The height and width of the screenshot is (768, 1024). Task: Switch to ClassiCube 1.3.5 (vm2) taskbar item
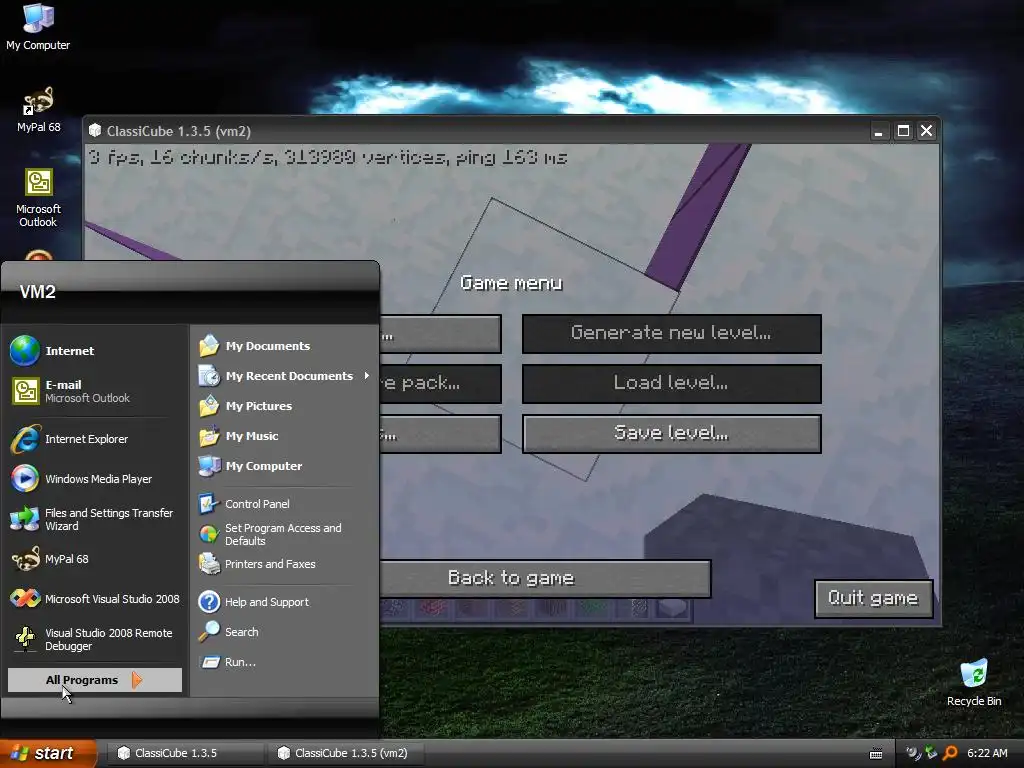(x=346, y=753)
